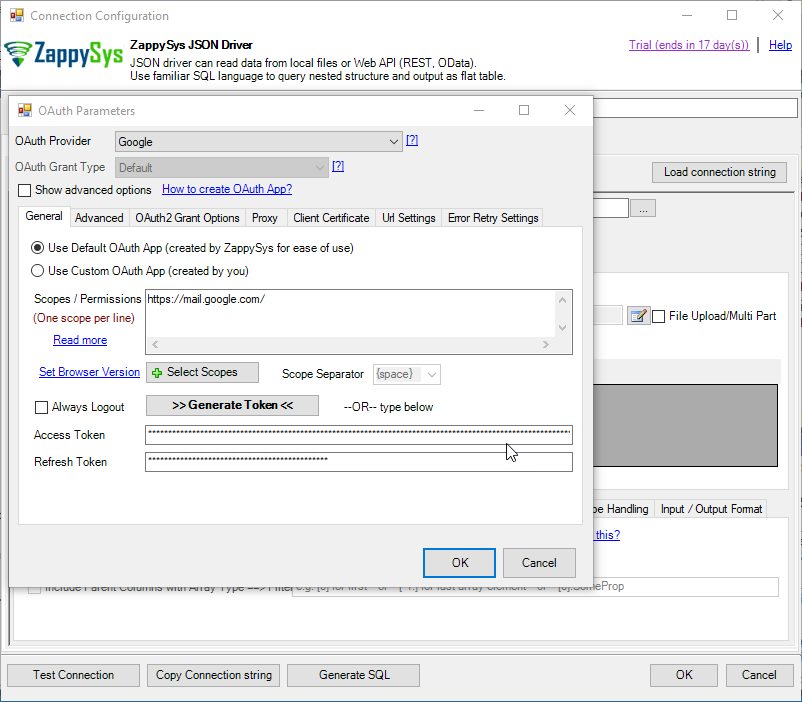The width and height of the screenshot is (802, 702).
Task: Click the Generate Token button
Action: [x=232, y=405]
